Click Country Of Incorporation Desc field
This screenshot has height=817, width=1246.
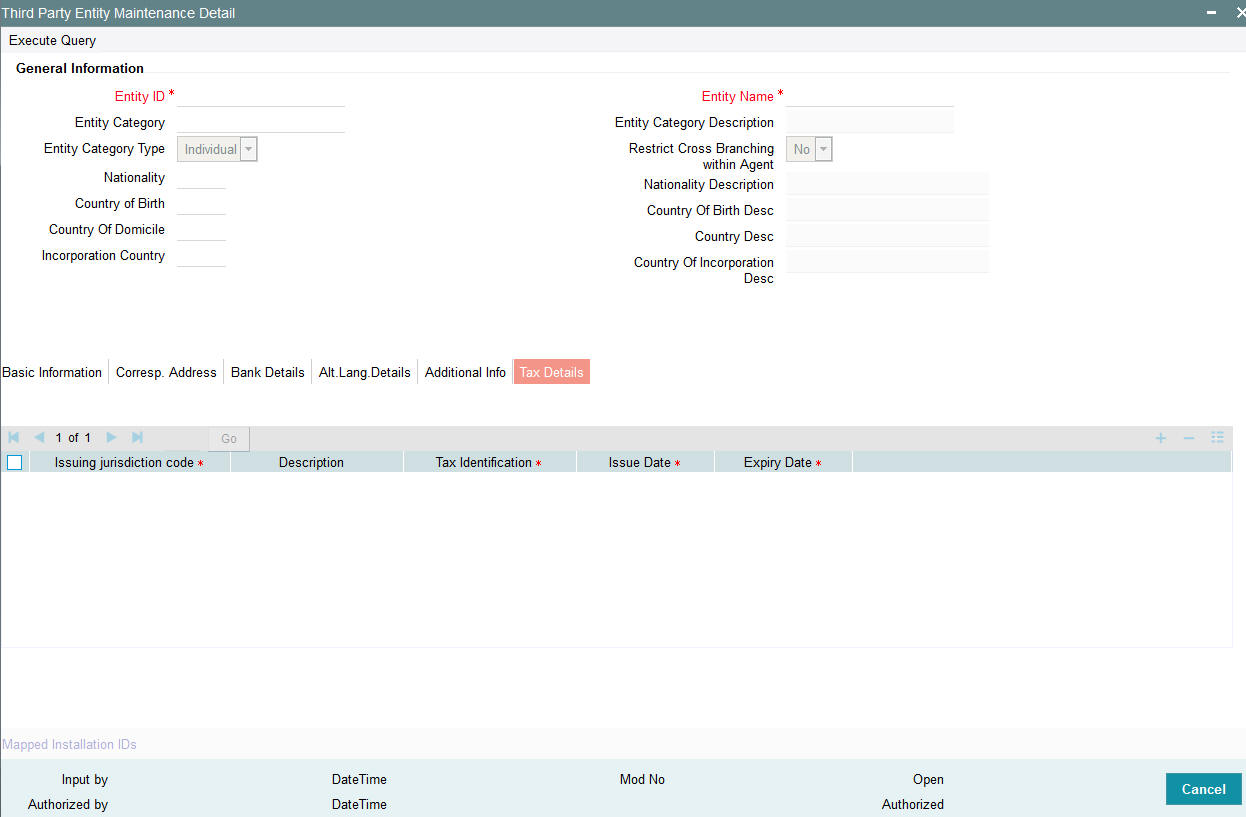click(x=888, y=262)
